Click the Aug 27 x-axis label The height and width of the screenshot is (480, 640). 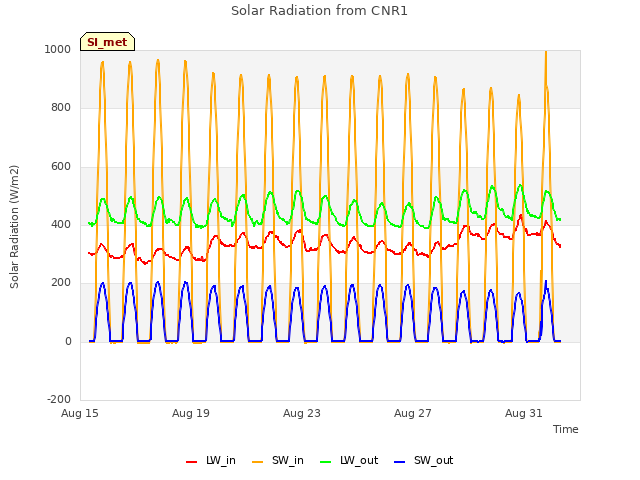click(413, 413)
